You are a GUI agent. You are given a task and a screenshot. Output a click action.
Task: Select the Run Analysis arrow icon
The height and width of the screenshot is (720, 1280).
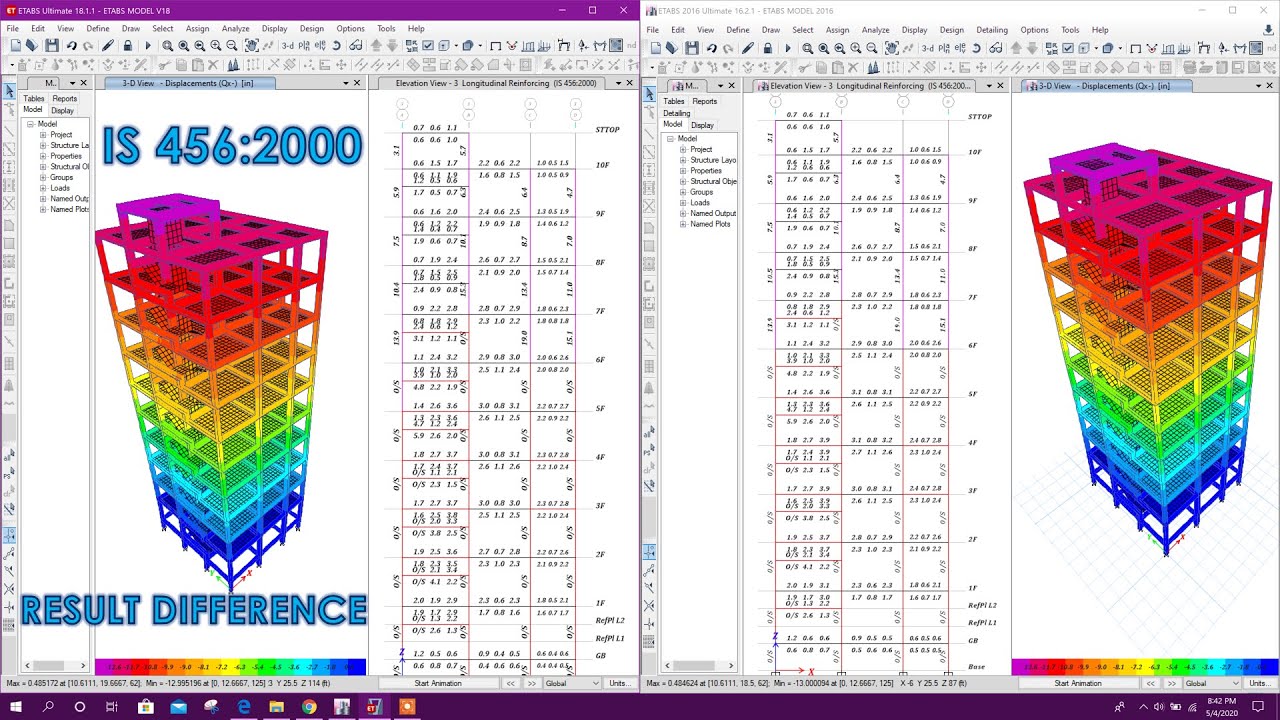coord(148,47)
